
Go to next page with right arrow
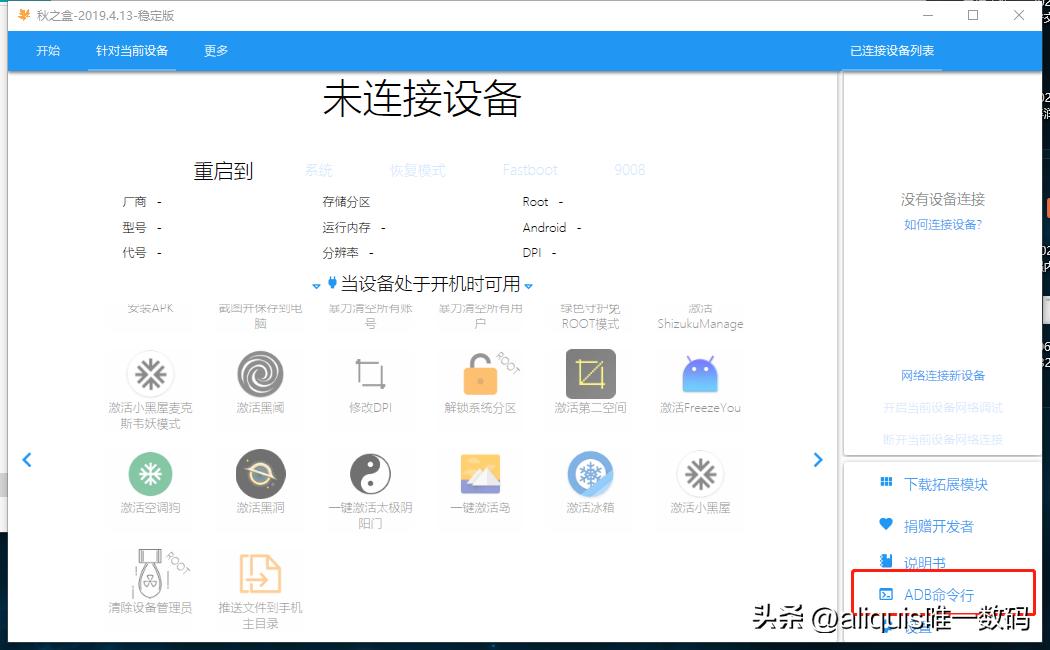[x=818, y=460]
